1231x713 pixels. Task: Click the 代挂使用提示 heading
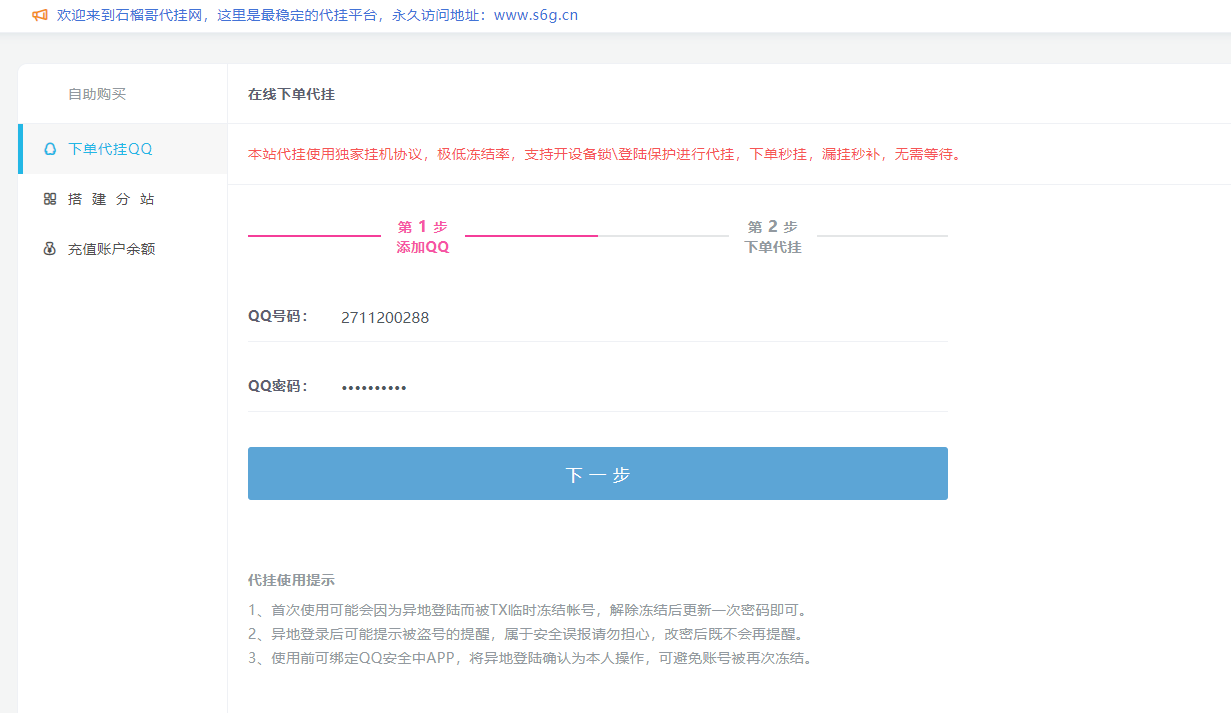pos(291,580)
